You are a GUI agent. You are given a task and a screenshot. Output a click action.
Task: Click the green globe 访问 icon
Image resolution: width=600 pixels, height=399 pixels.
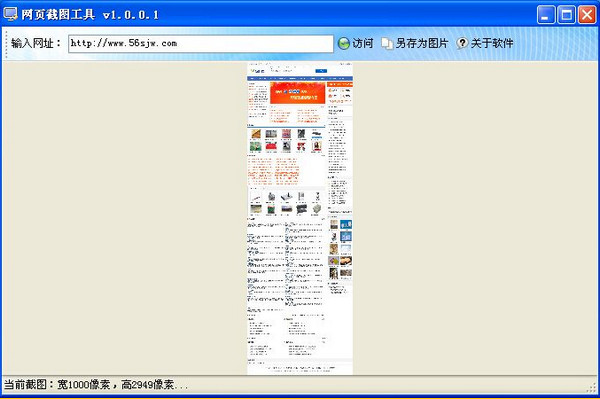pos(344,44)
